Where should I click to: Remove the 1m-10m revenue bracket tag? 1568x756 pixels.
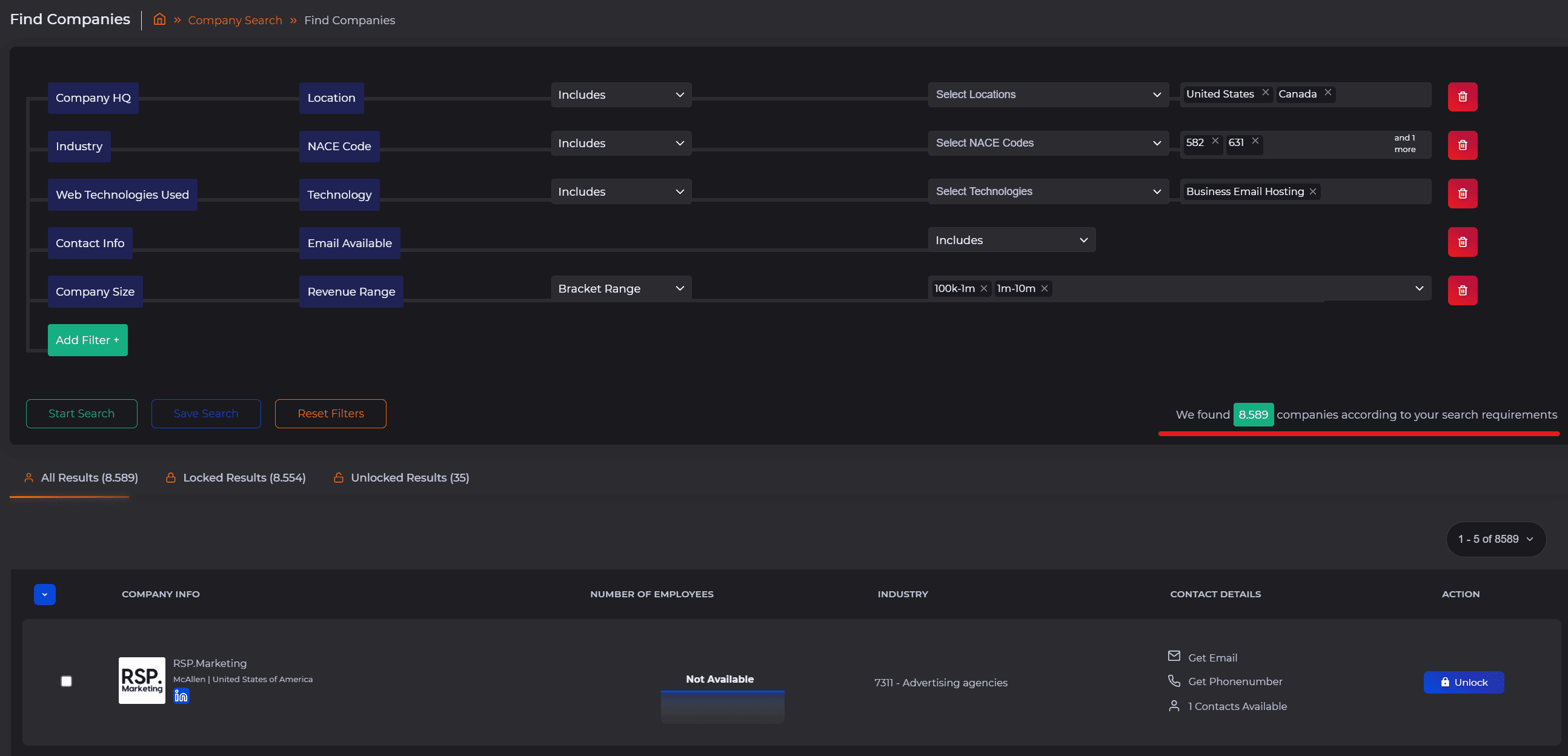[1045, 288]
